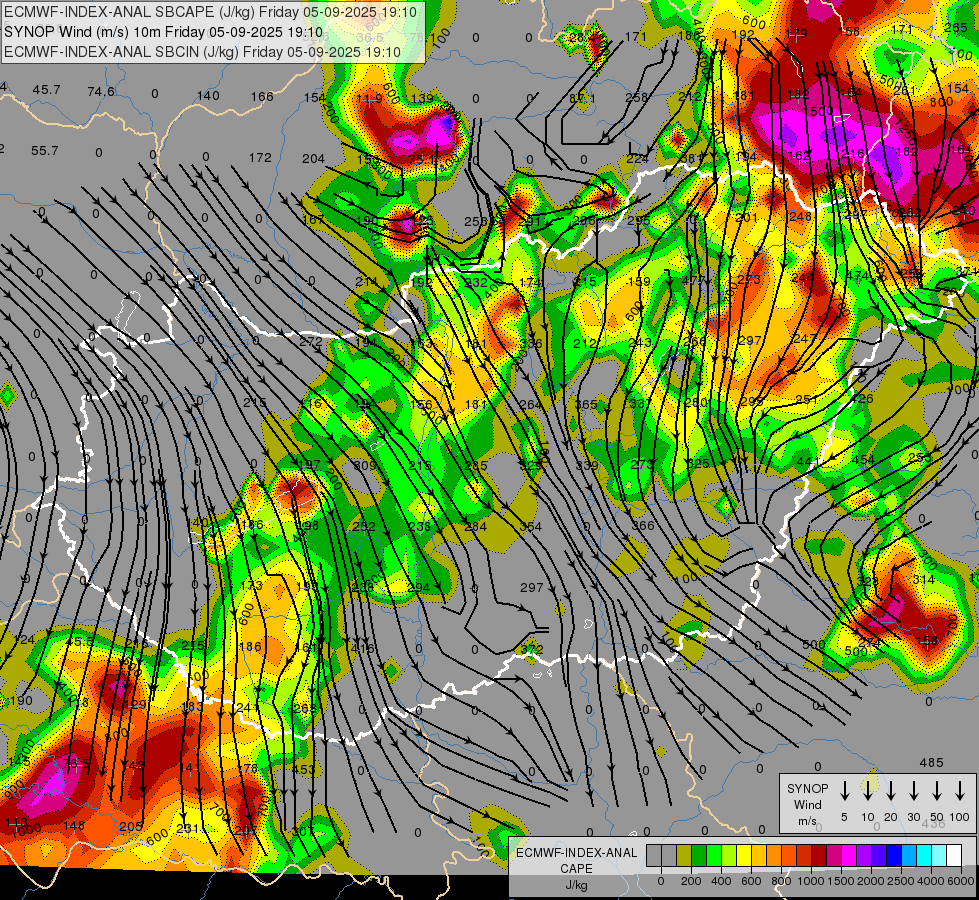The image size is (979, 900).
Task: Click the '453' value on the map
Action: pyautogui.click(x=304, y=769)
